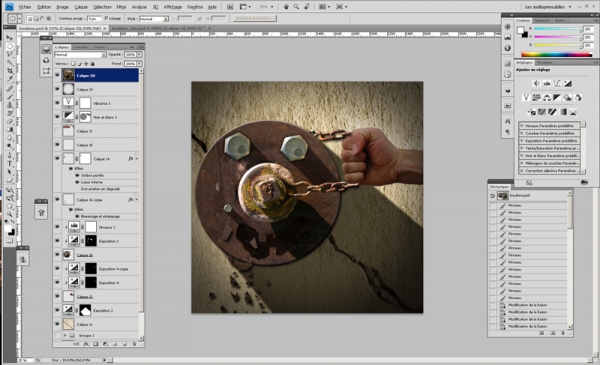
Task: Open the Style dropdown in the options bar
Action: [154, 18]
